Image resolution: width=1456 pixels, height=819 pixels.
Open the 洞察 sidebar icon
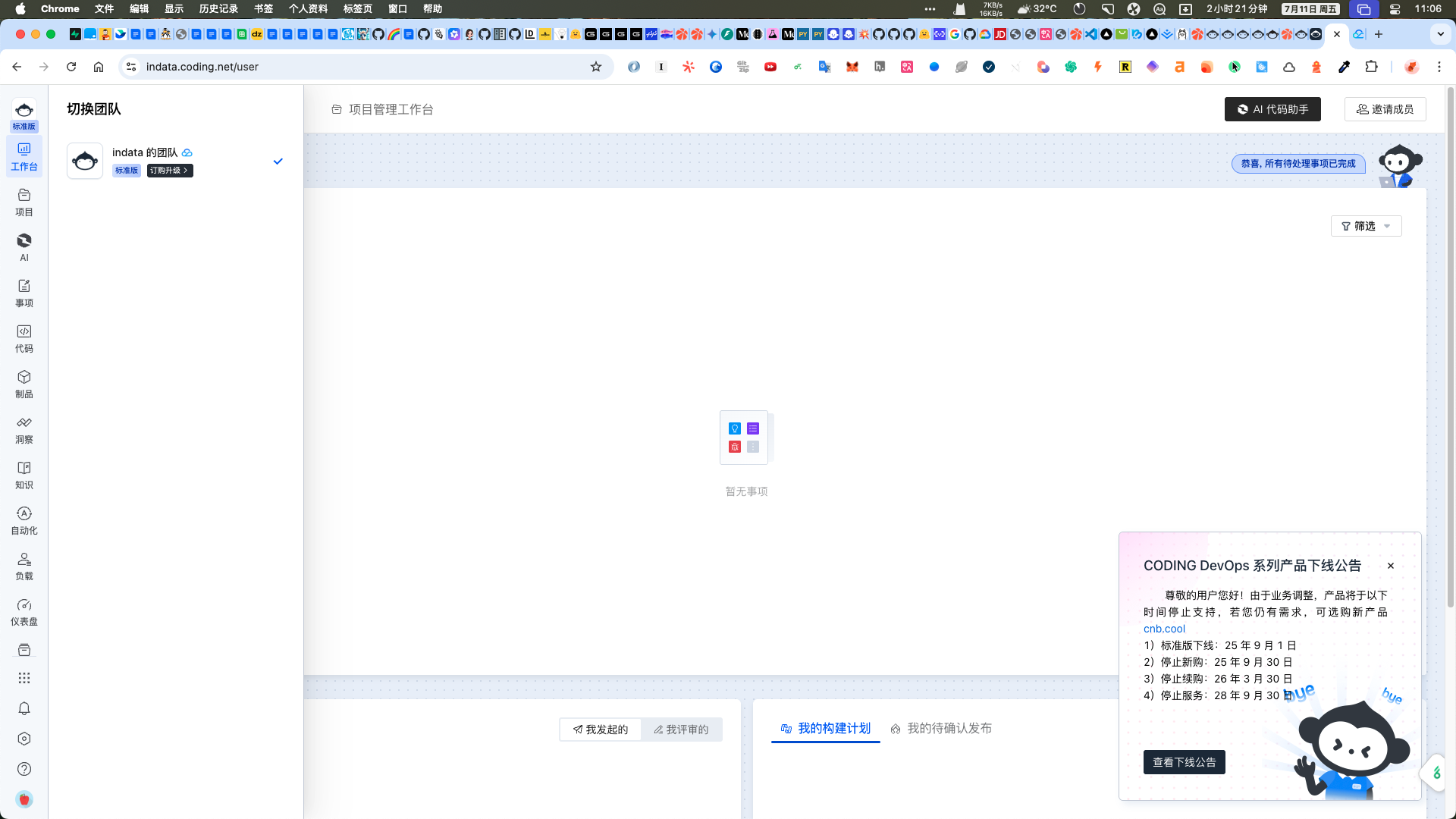[24, 430]
